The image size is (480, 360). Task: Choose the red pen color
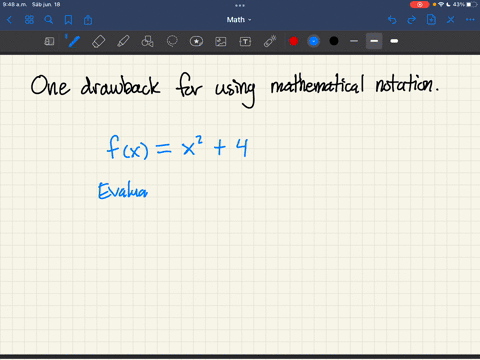click(294, 41)
